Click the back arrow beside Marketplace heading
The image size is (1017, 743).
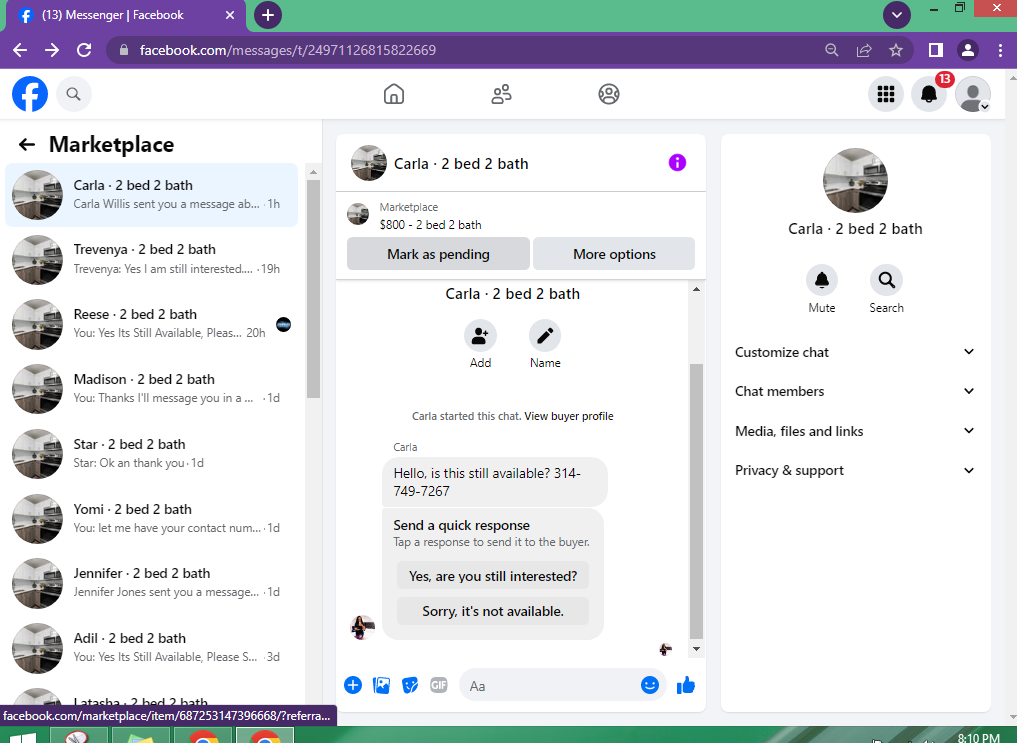(27, 144)
